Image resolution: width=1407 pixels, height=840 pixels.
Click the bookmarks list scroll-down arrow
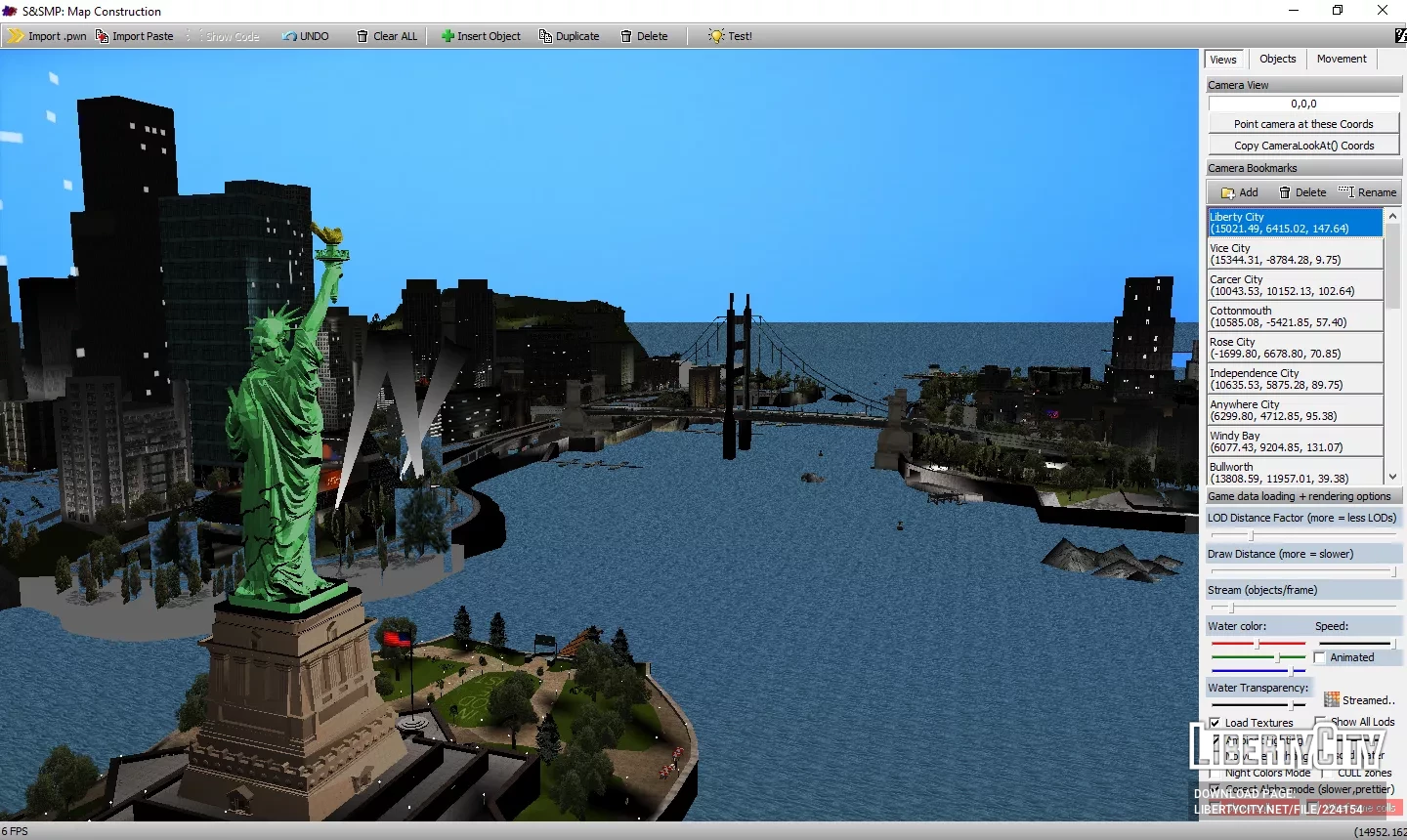(1393, 477)
